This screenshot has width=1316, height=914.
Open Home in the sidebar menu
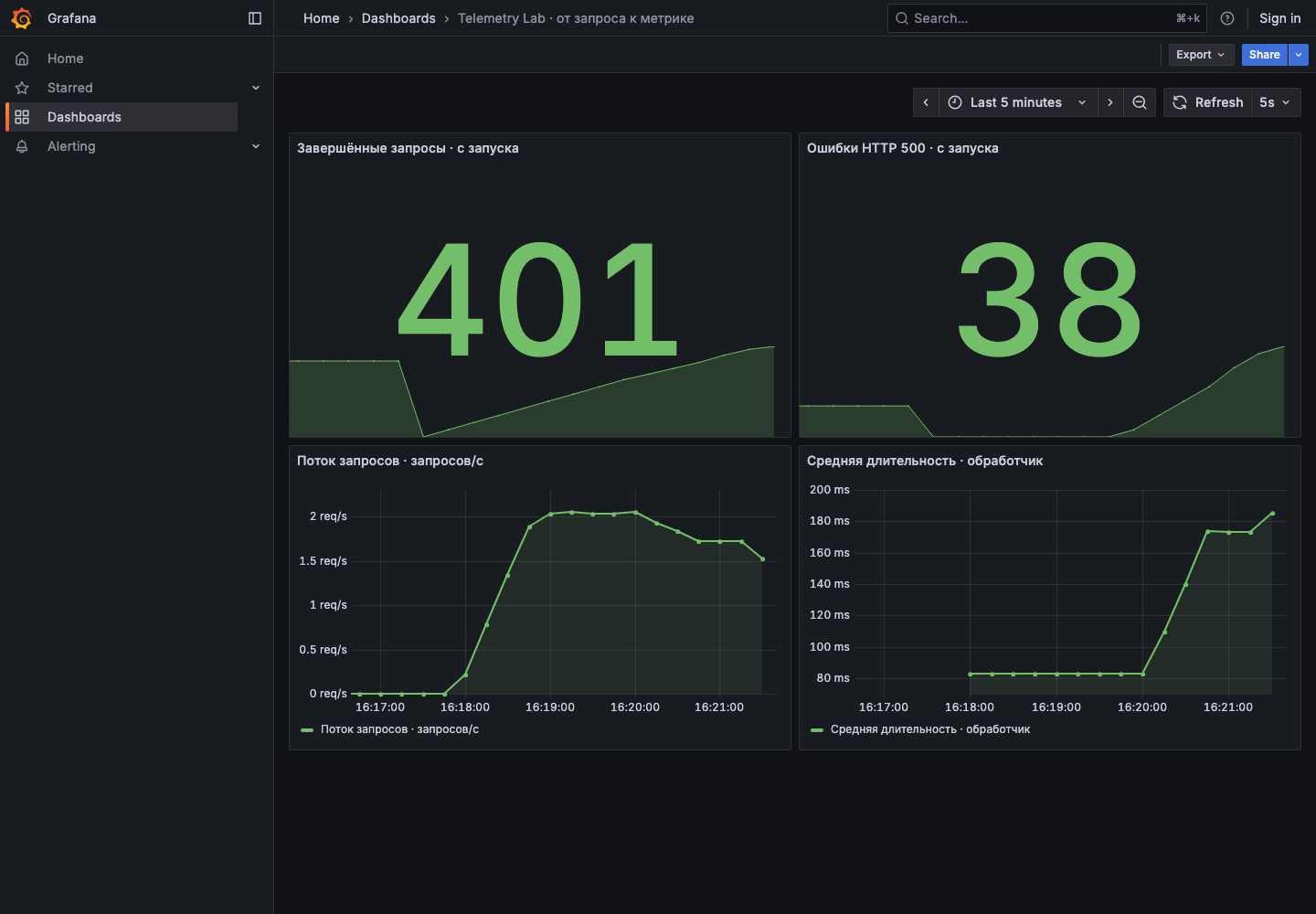[x=66, y=58]
